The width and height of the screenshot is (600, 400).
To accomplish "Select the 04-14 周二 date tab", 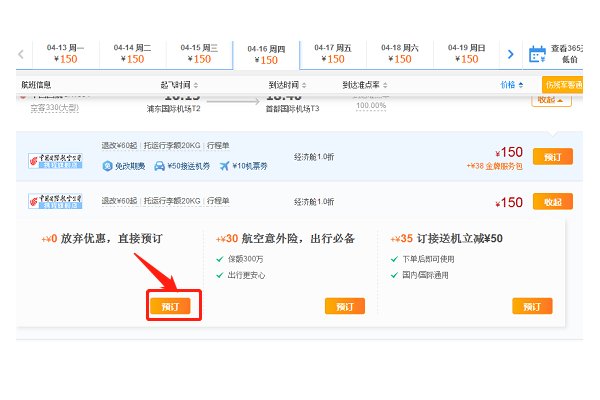I will pos(132,54).
